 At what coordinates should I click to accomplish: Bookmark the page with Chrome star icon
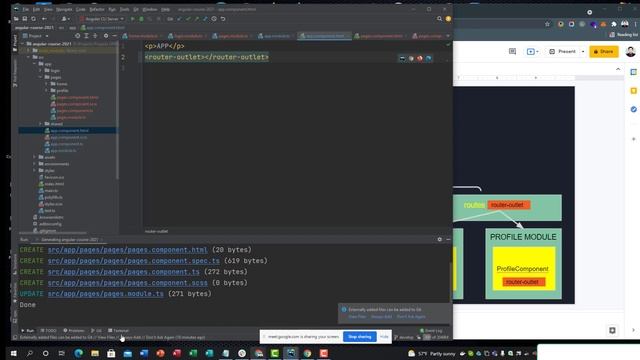click(x=547, y=24)
